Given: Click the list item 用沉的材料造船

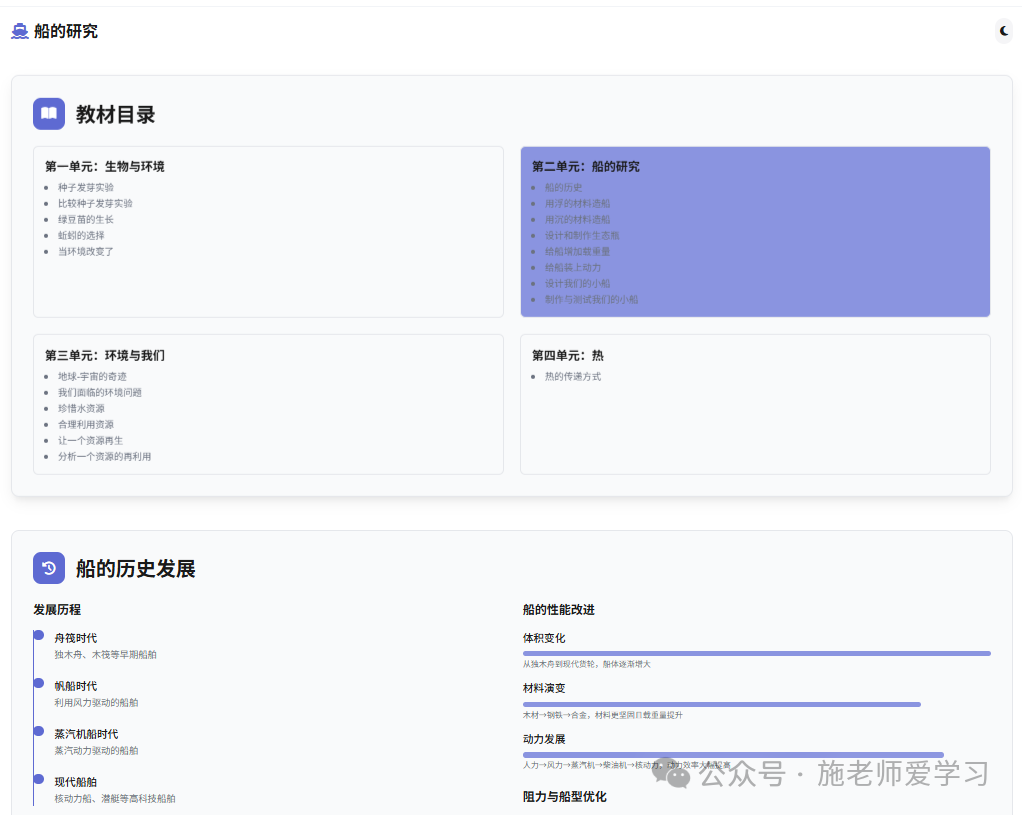Looking at the screenshot, I should point(577,220).
